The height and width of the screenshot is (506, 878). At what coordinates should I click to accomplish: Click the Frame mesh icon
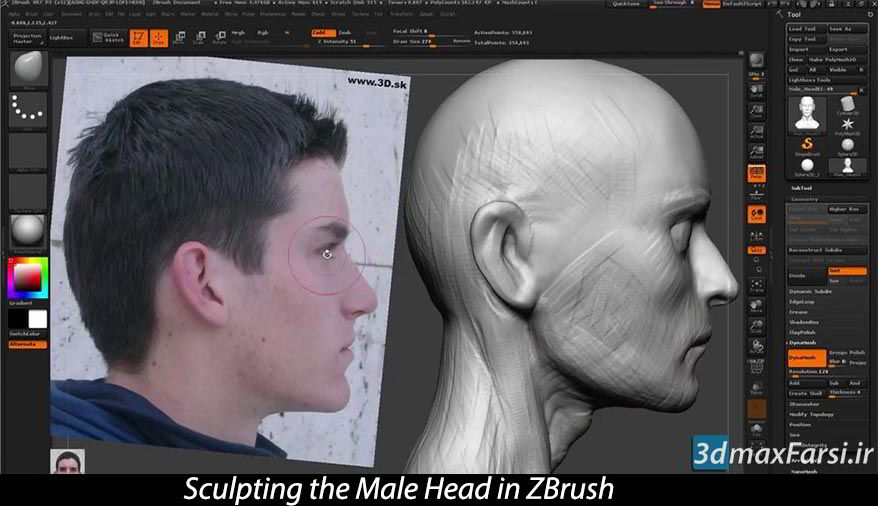[756, 285]
